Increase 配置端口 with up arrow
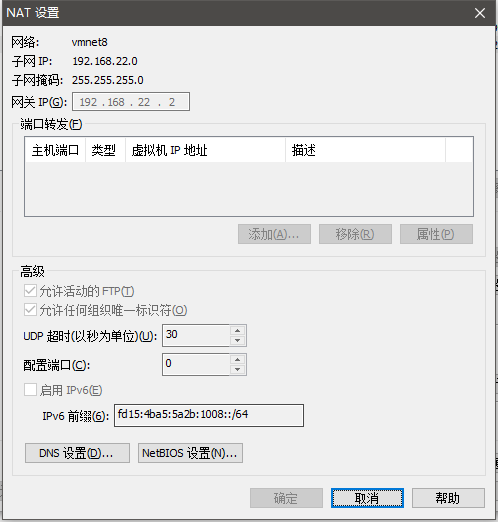The width and height of the screenshot is (498, 522). point(238,359)
